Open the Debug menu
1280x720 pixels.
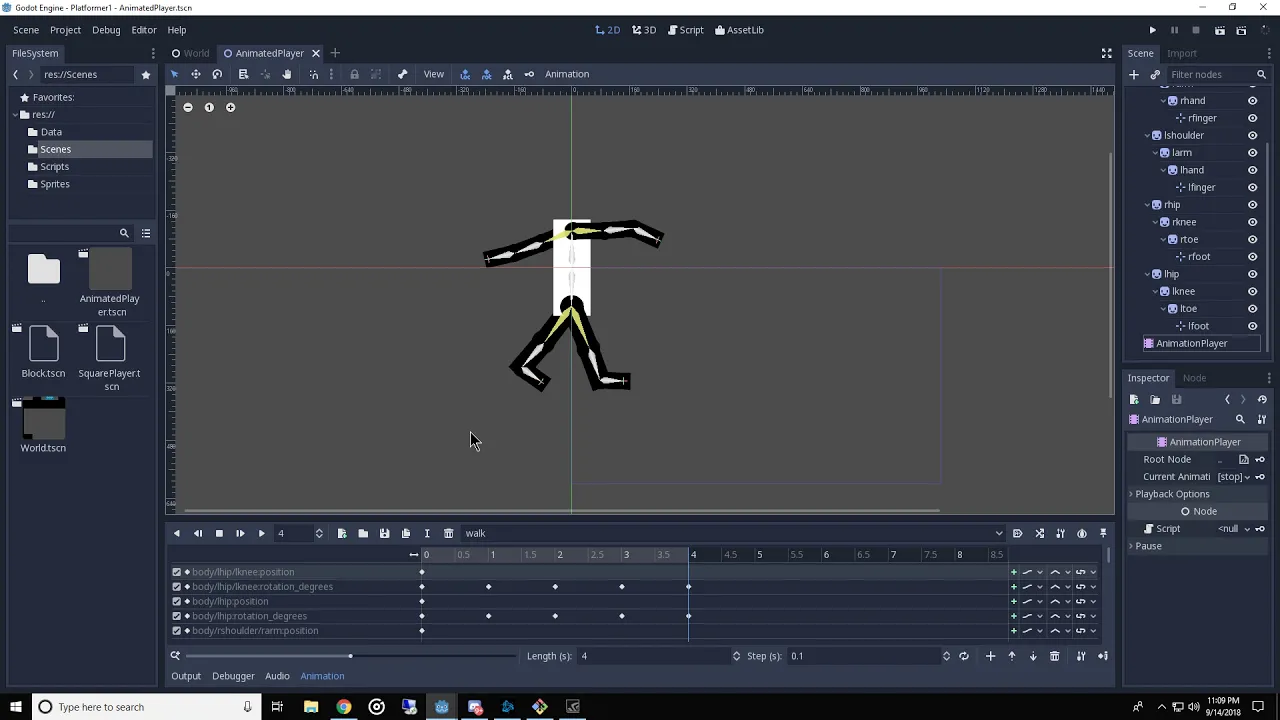pyautogui.click(x=106, y=30)
